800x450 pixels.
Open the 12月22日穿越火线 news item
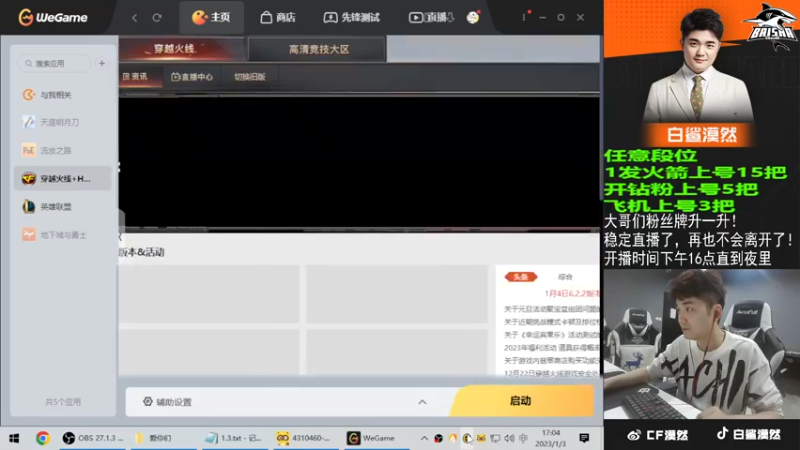552,373
